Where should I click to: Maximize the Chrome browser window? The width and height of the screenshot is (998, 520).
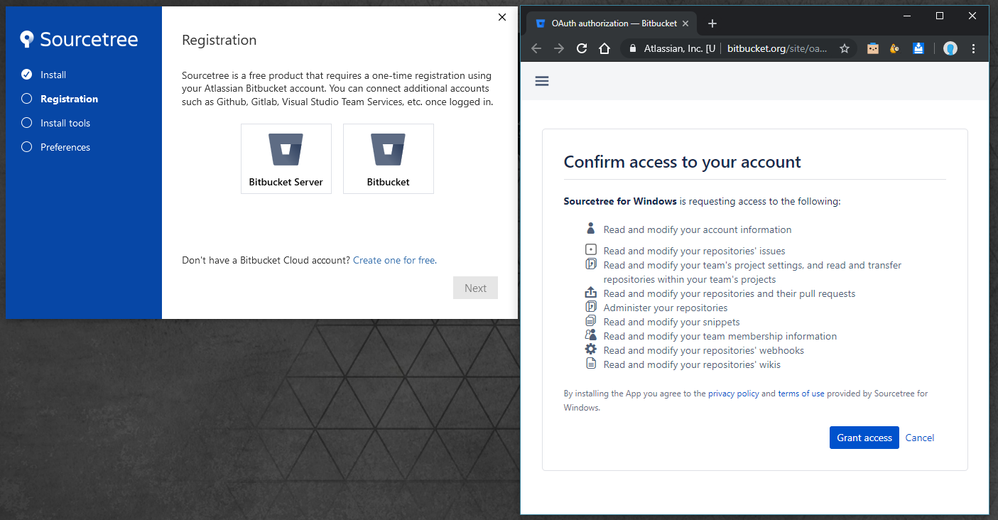tap(939, 16)
